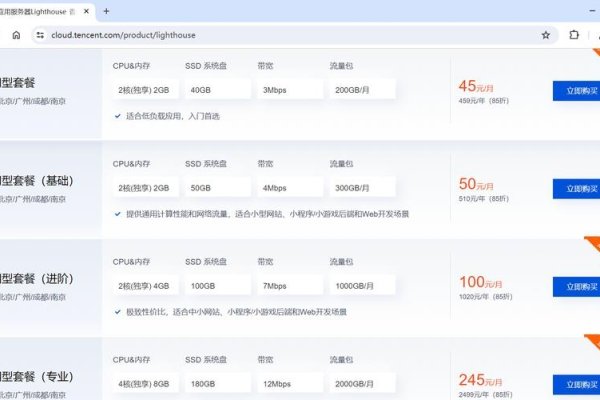Click the 极致性价比 description line
Image resolution: width=600 pixels, height=400 pixels.
pyautogui.click(x=236, y=312)
